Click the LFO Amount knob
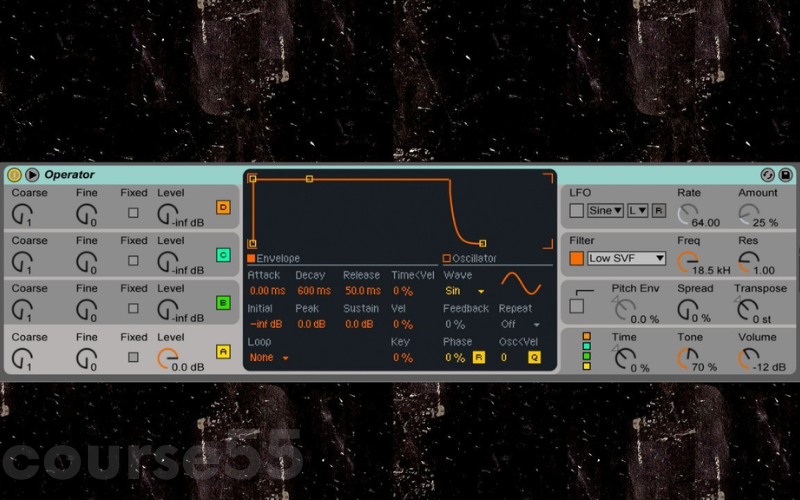Screen dimensions: 800x500 tap(748, 214)
